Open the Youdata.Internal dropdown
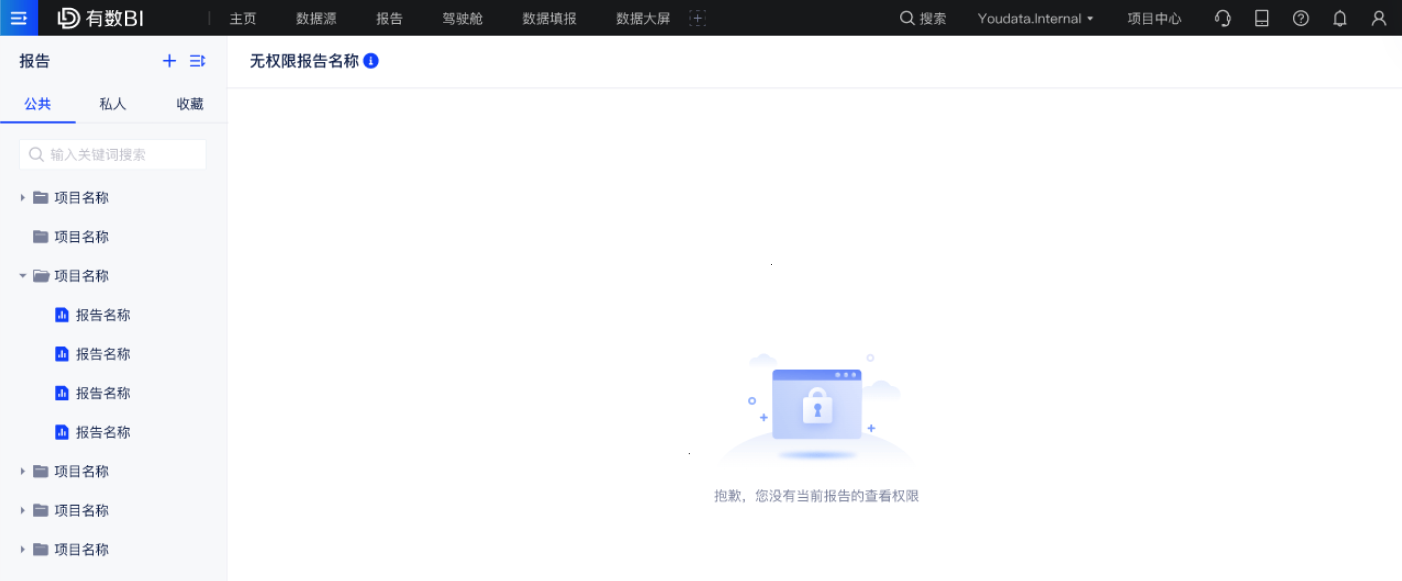This screenshot has height=581, width=1402. (1035, 18)
